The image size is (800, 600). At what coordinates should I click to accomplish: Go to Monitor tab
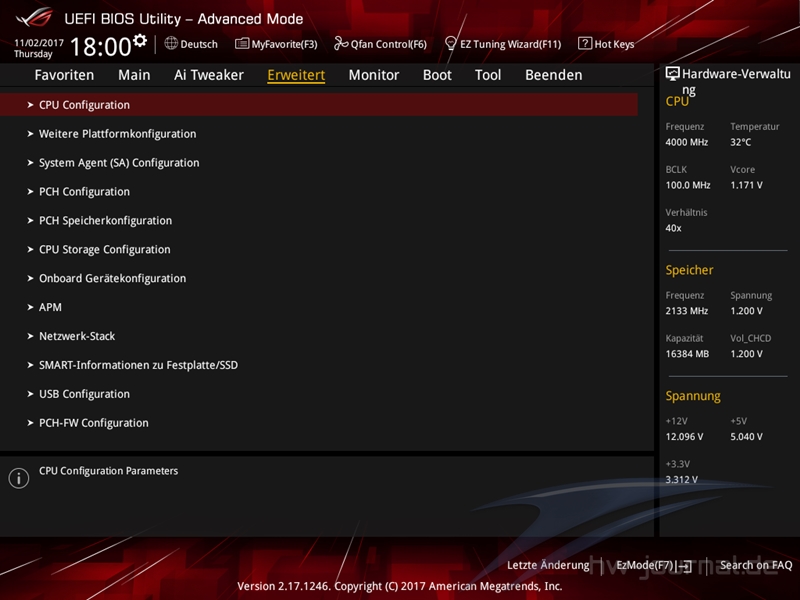(373, 75)
